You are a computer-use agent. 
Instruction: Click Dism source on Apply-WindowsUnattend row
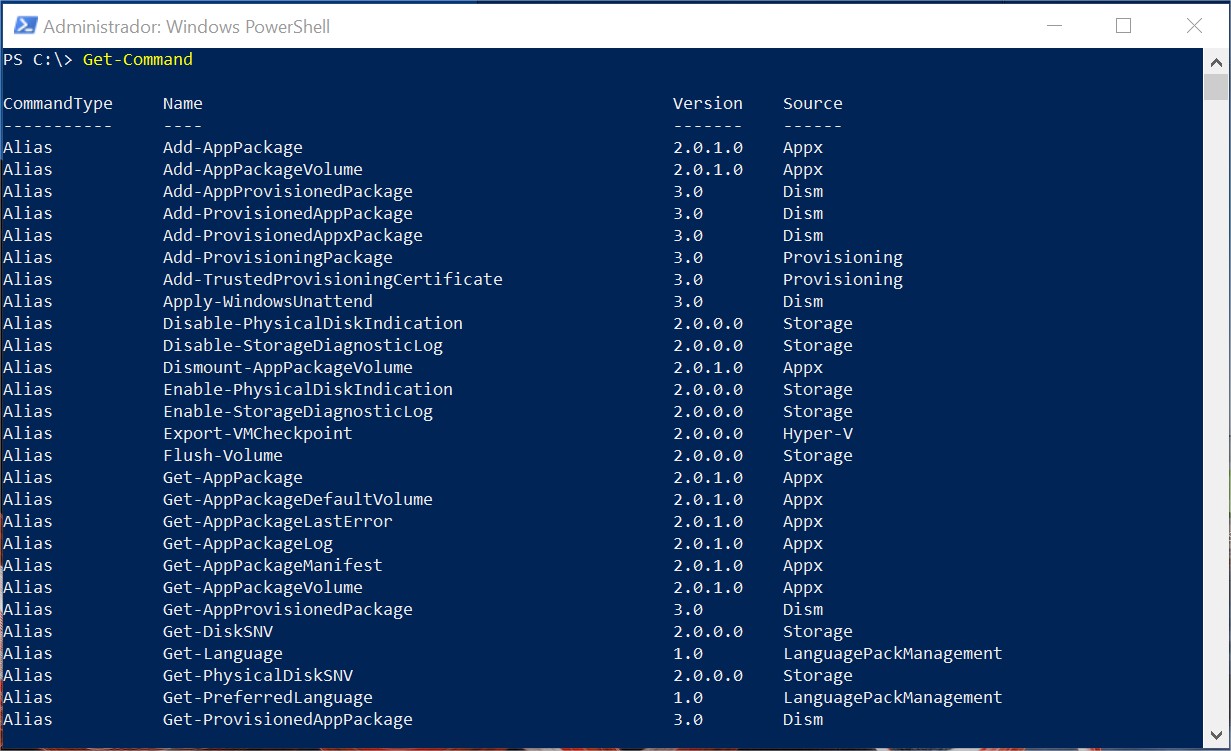803,302
